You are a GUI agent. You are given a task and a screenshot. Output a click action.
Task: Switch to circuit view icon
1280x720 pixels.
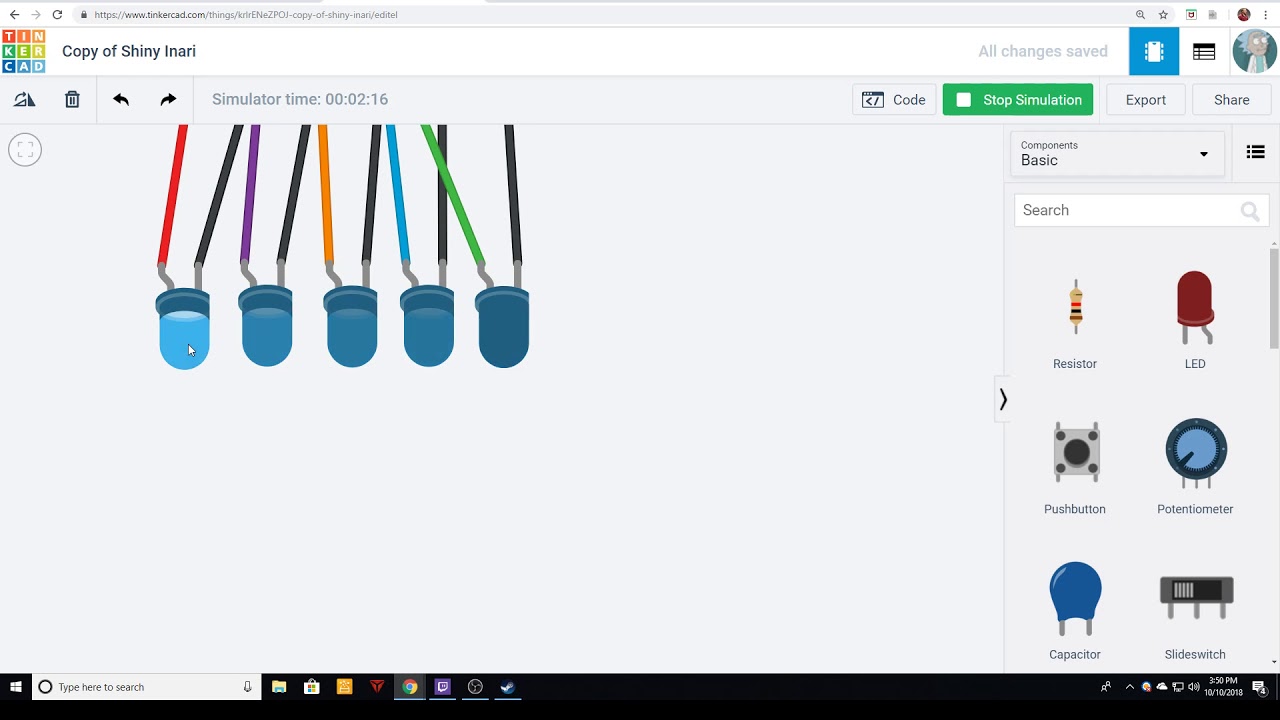1154,51
